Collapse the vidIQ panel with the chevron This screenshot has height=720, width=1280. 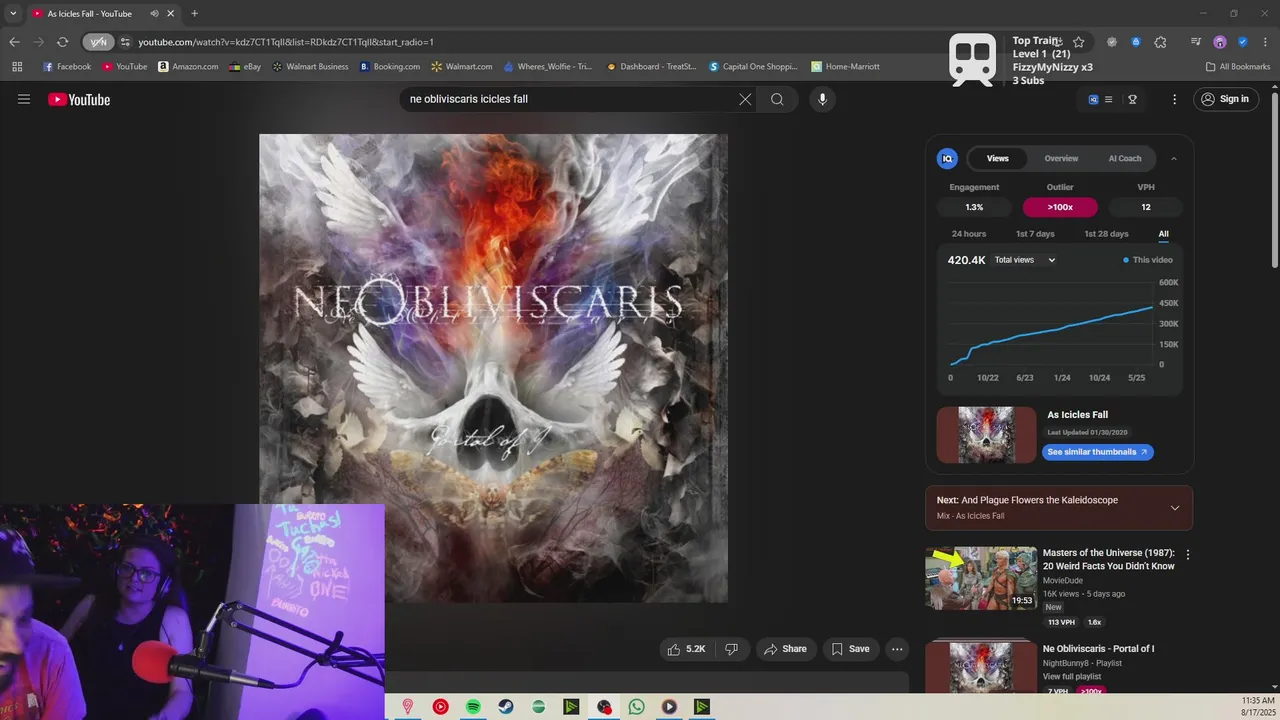1174,158
